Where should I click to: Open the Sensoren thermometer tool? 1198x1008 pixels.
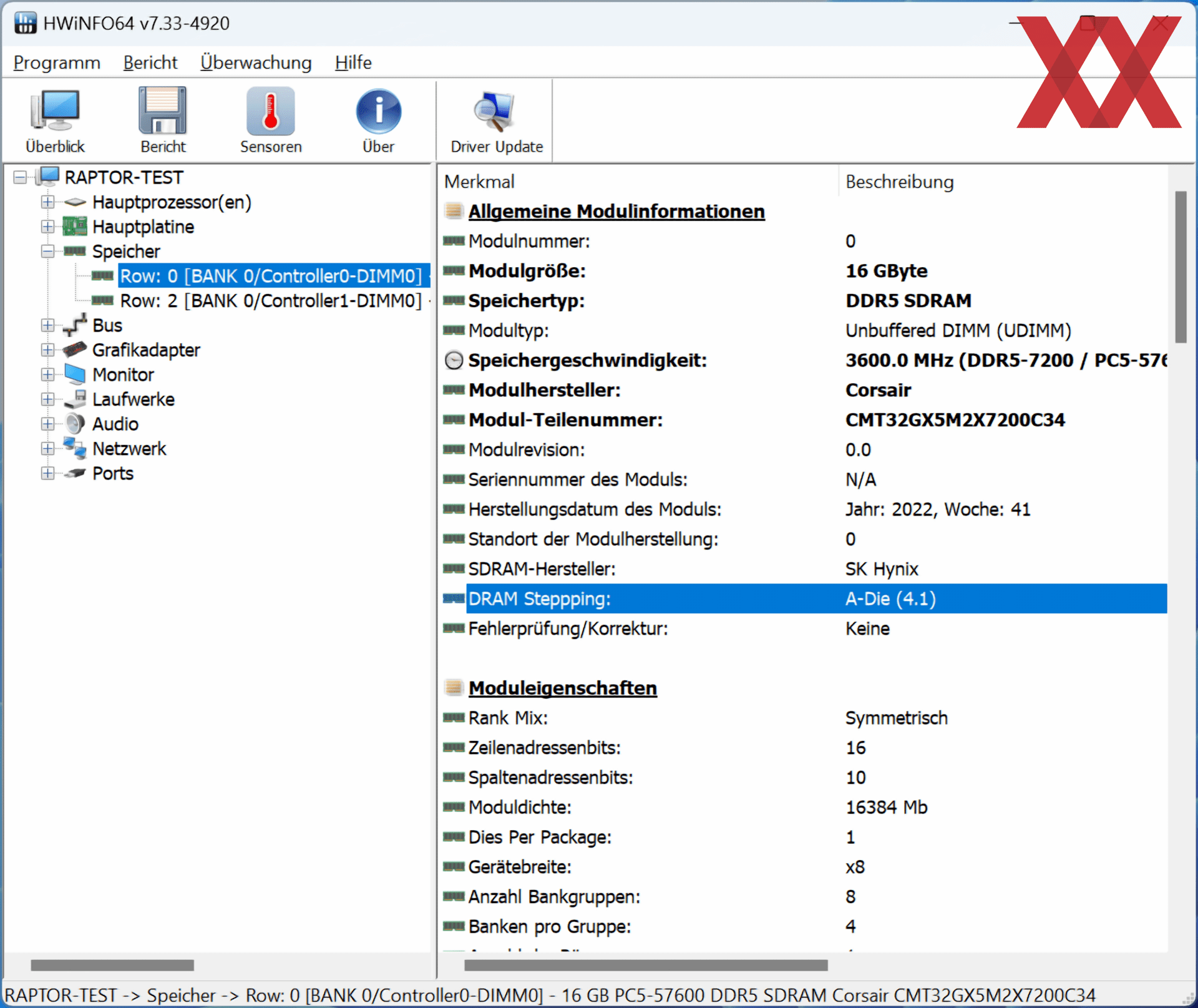271,120
